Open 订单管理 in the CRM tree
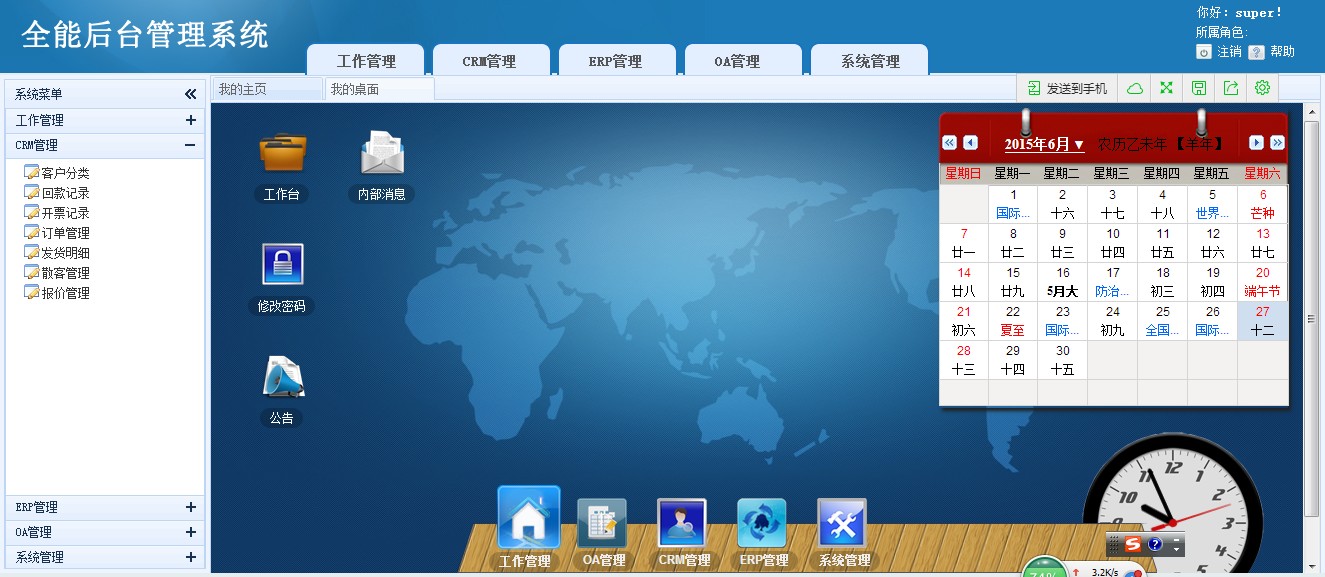The image size is (1325, 577). coord(65,233)
